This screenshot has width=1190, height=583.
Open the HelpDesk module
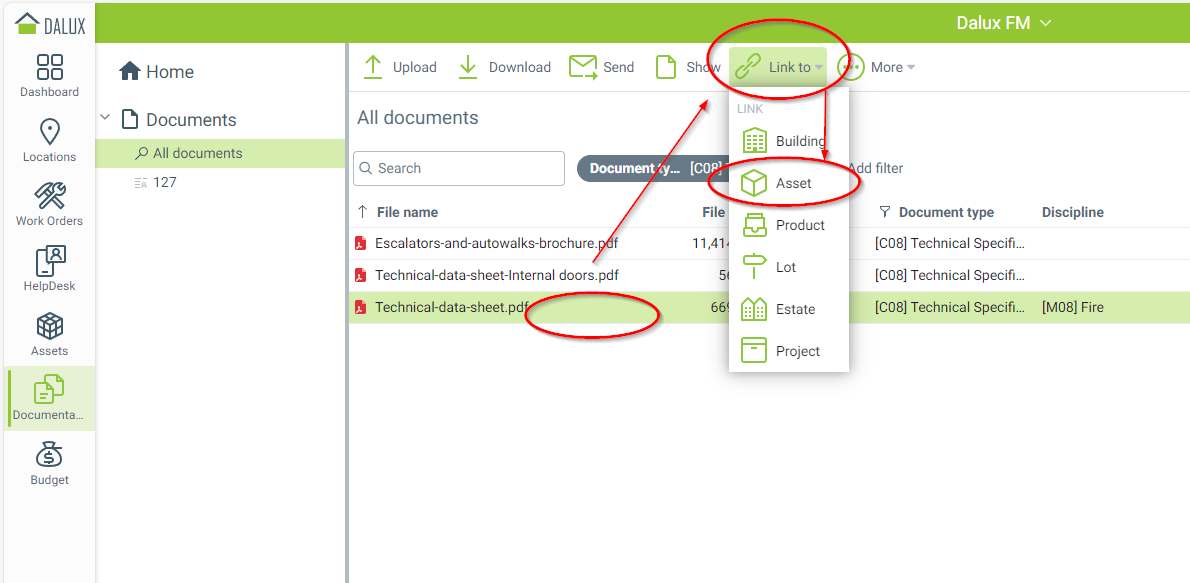tap(49, 269)
